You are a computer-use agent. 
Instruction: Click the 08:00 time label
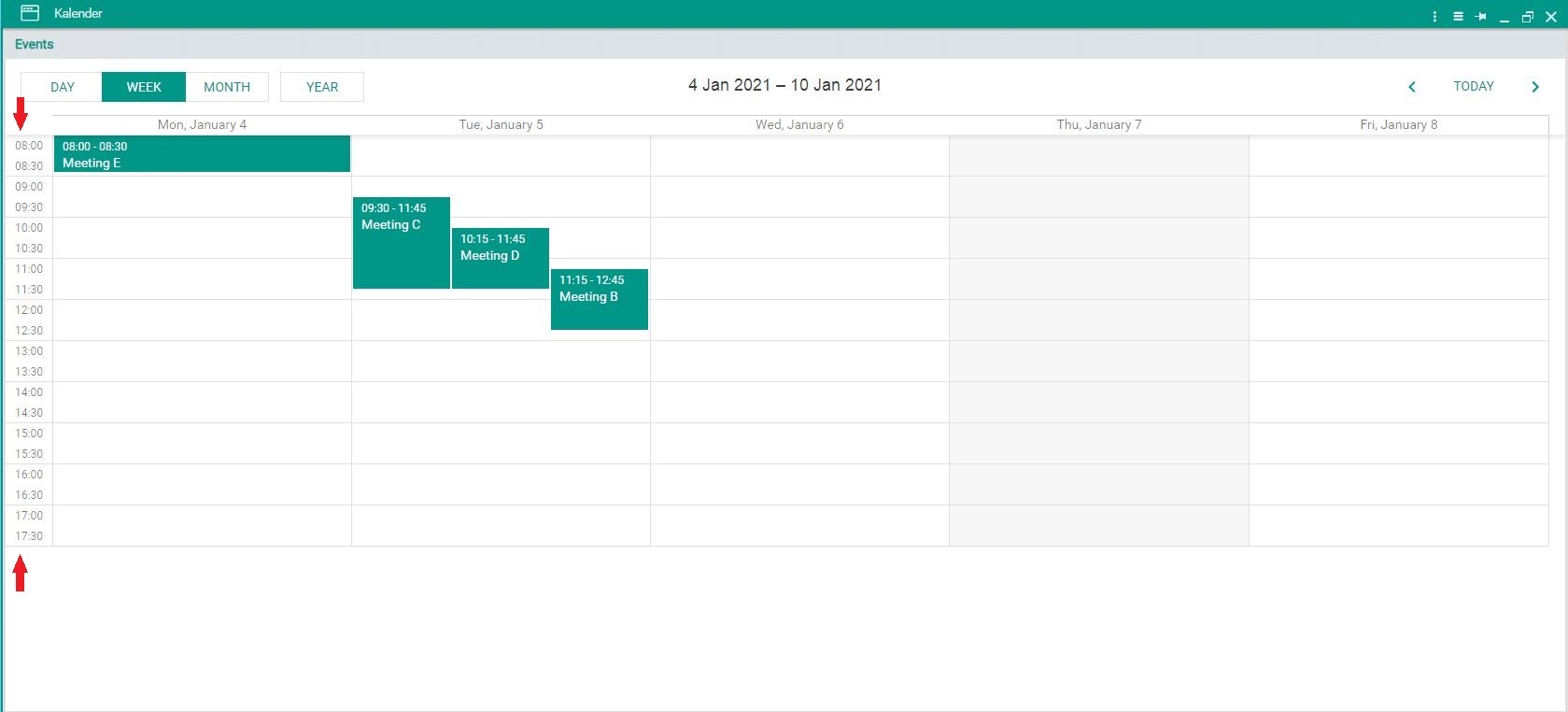coord(29,146)
